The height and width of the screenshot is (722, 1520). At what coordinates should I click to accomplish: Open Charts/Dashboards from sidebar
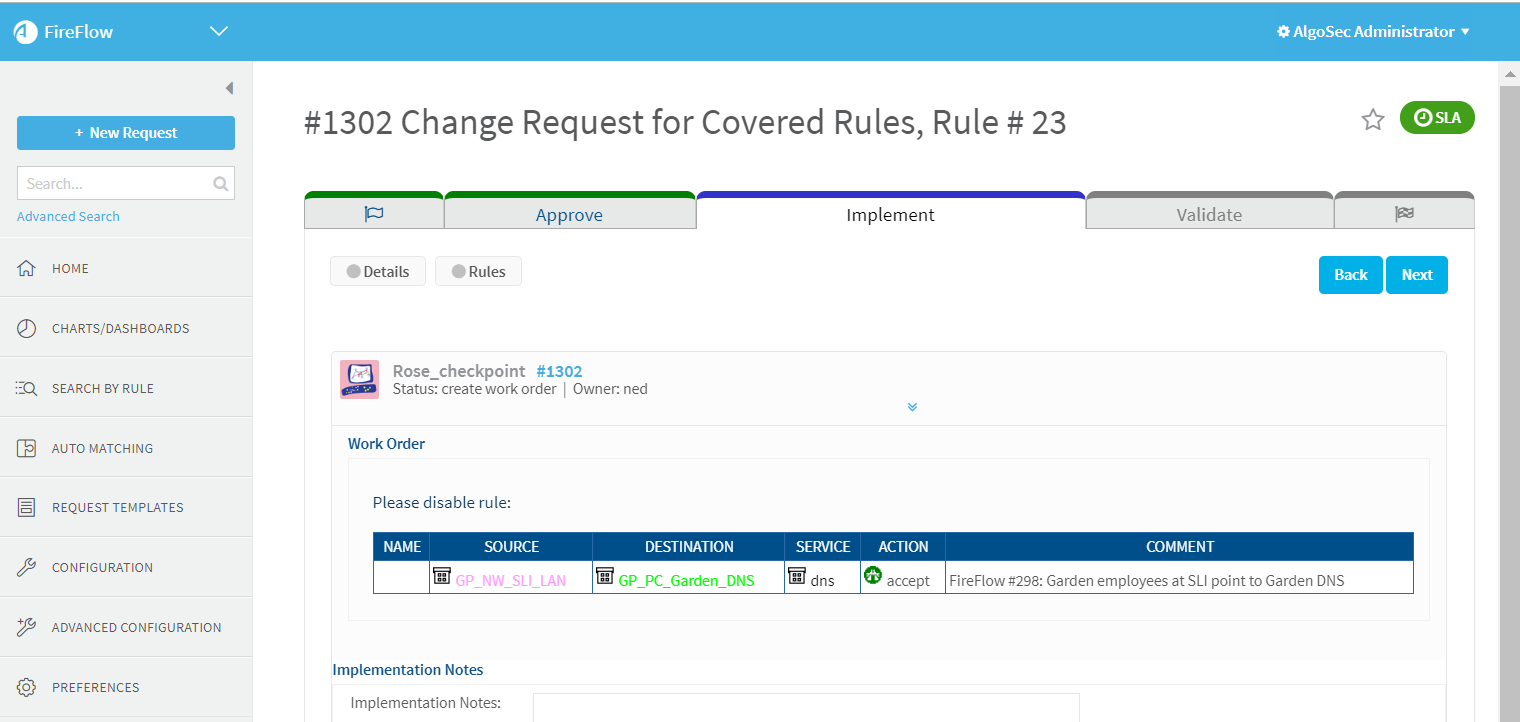[x=120, y=328]
